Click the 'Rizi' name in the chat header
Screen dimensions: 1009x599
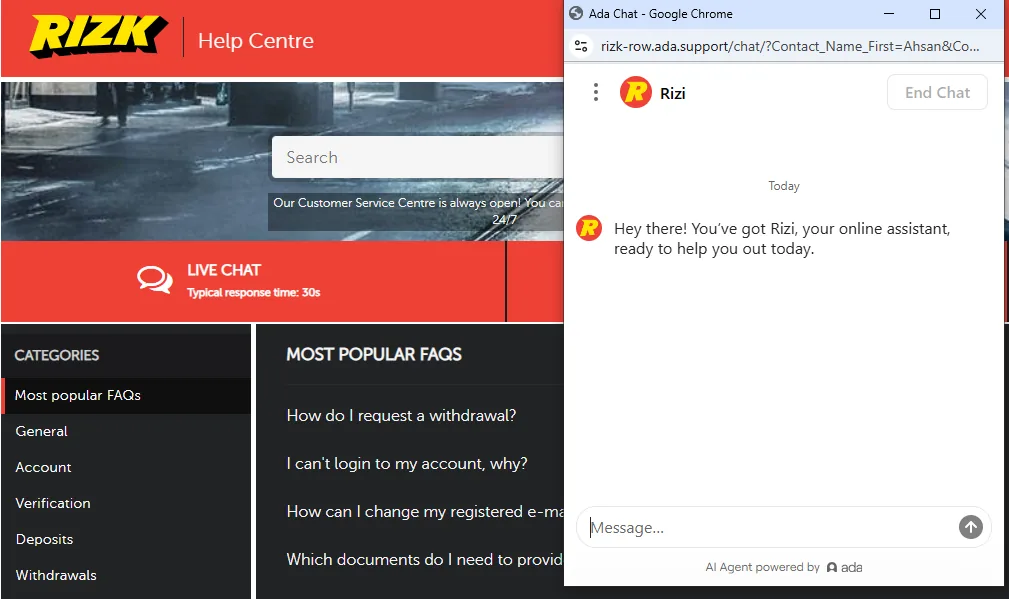[672, 93]
